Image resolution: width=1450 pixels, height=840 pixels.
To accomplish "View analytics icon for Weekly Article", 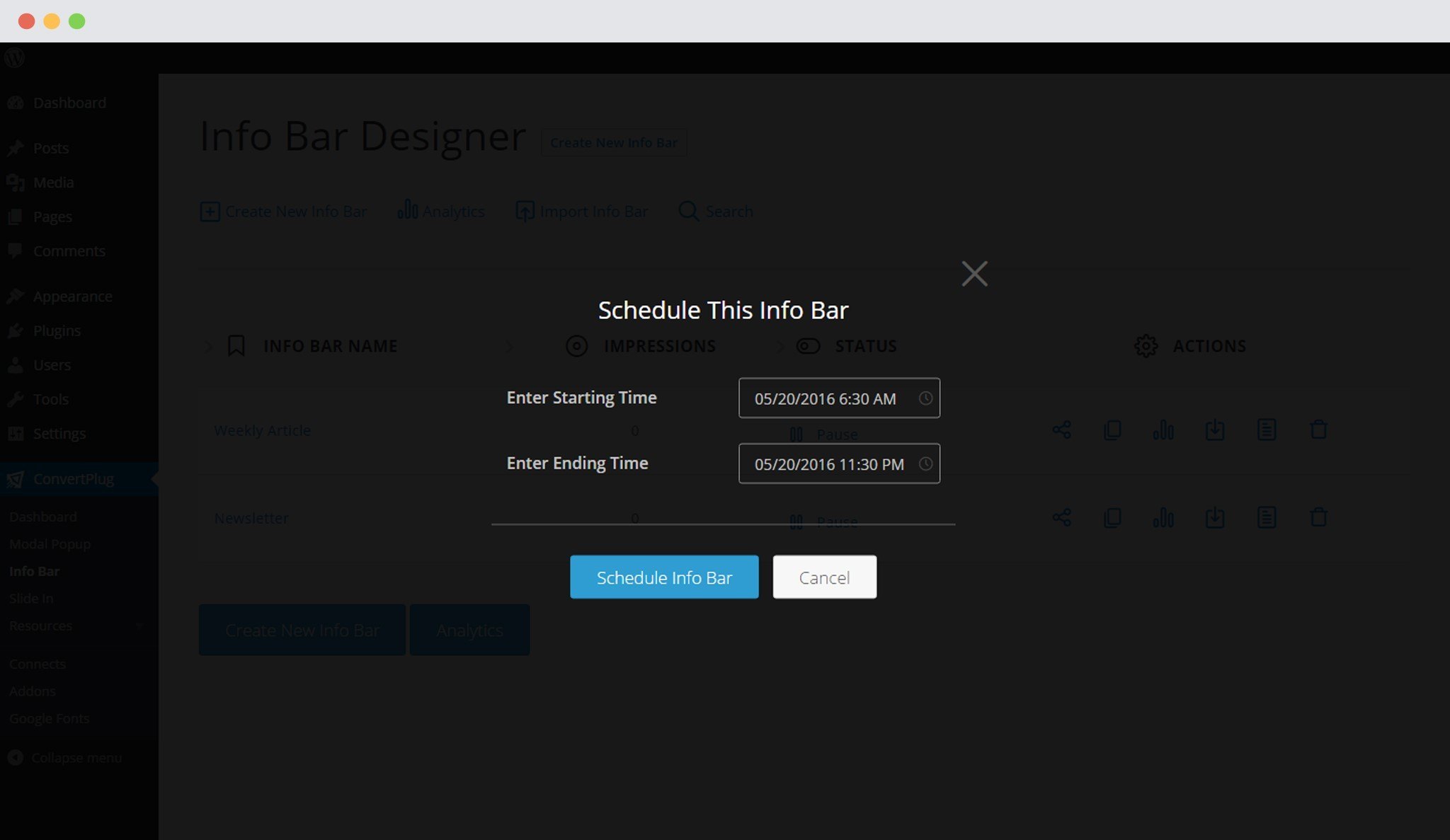I will pos(1163,430).
